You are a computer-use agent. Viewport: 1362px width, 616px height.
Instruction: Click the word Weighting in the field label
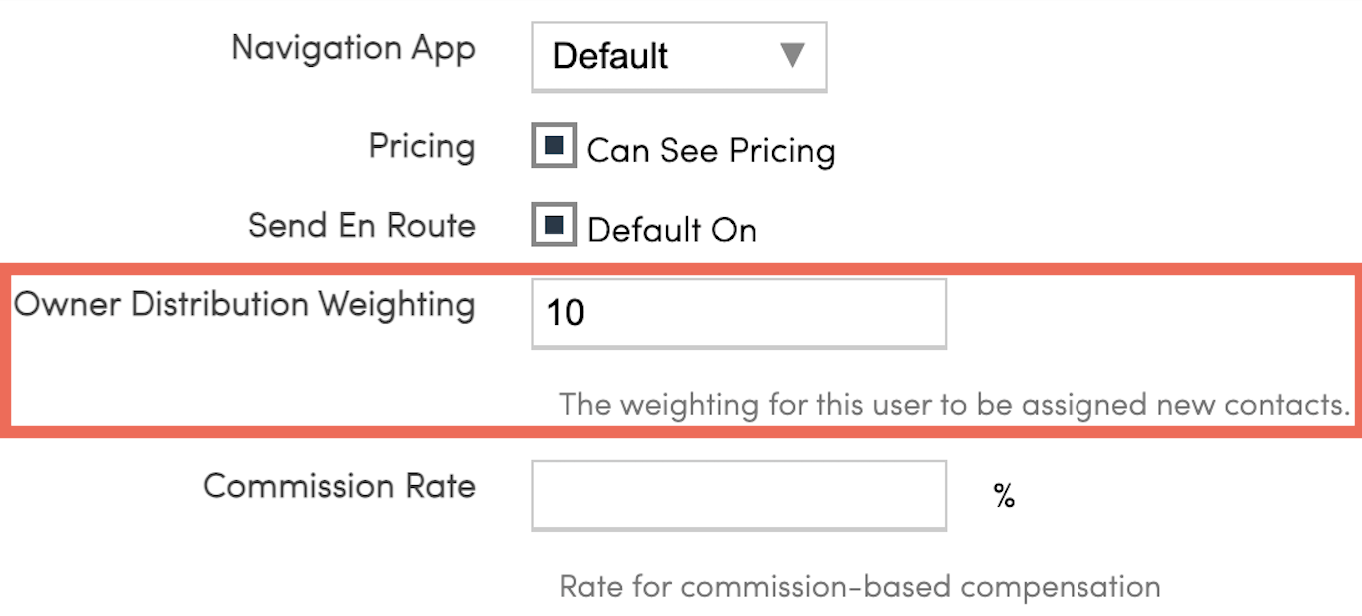point(397,304)
